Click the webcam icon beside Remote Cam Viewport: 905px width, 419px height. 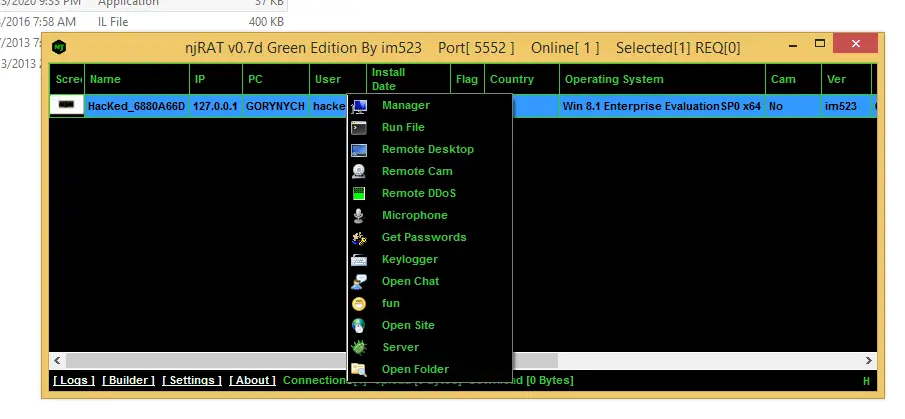point(359,171)
